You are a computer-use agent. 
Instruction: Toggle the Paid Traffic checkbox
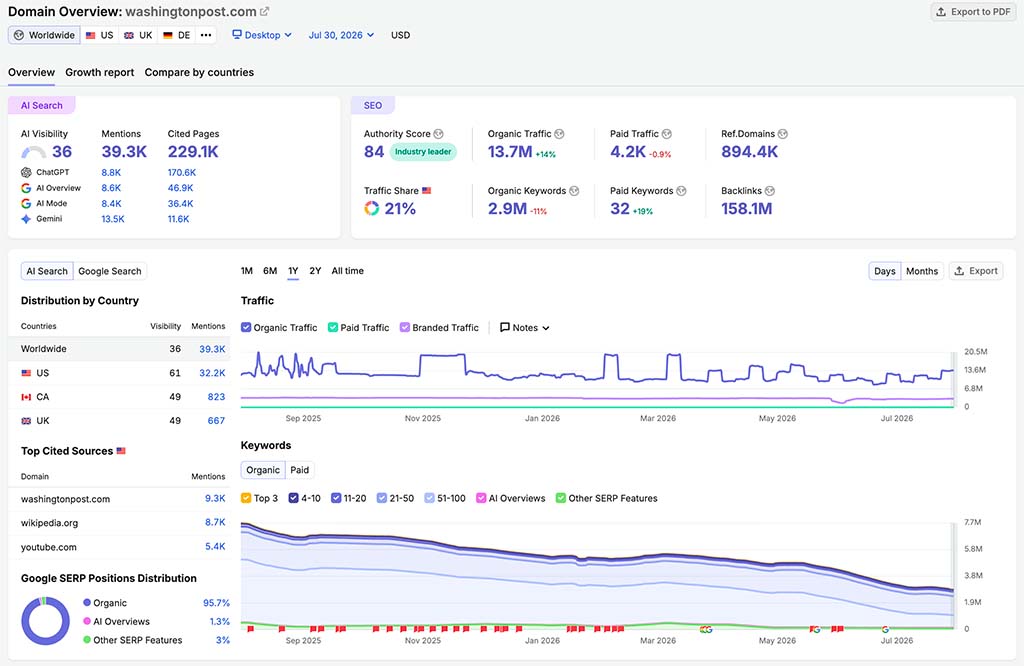click(333, 328)
